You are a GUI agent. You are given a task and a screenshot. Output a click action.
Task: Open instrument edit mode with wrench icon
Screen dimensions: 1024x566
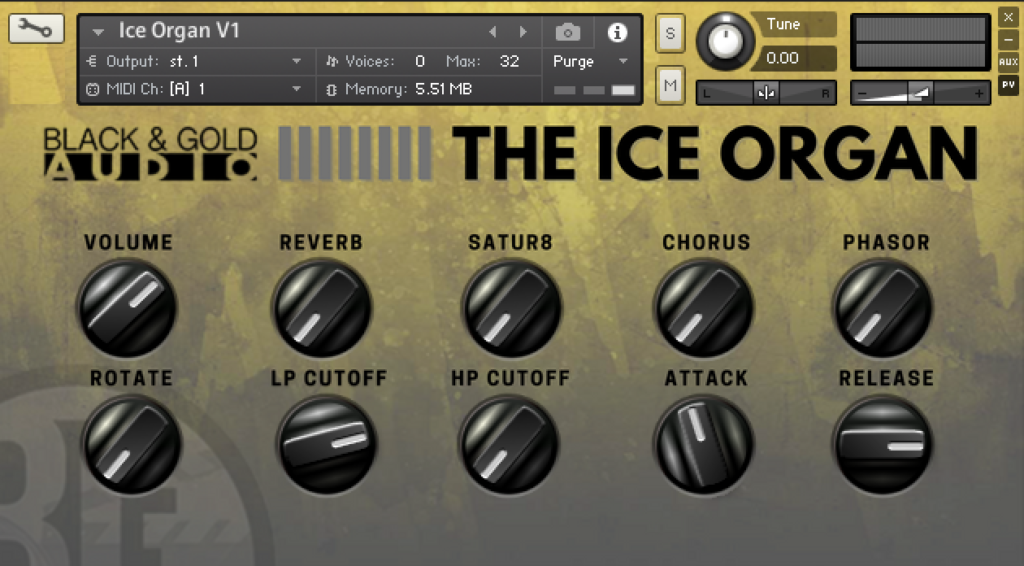coord(36,29)
